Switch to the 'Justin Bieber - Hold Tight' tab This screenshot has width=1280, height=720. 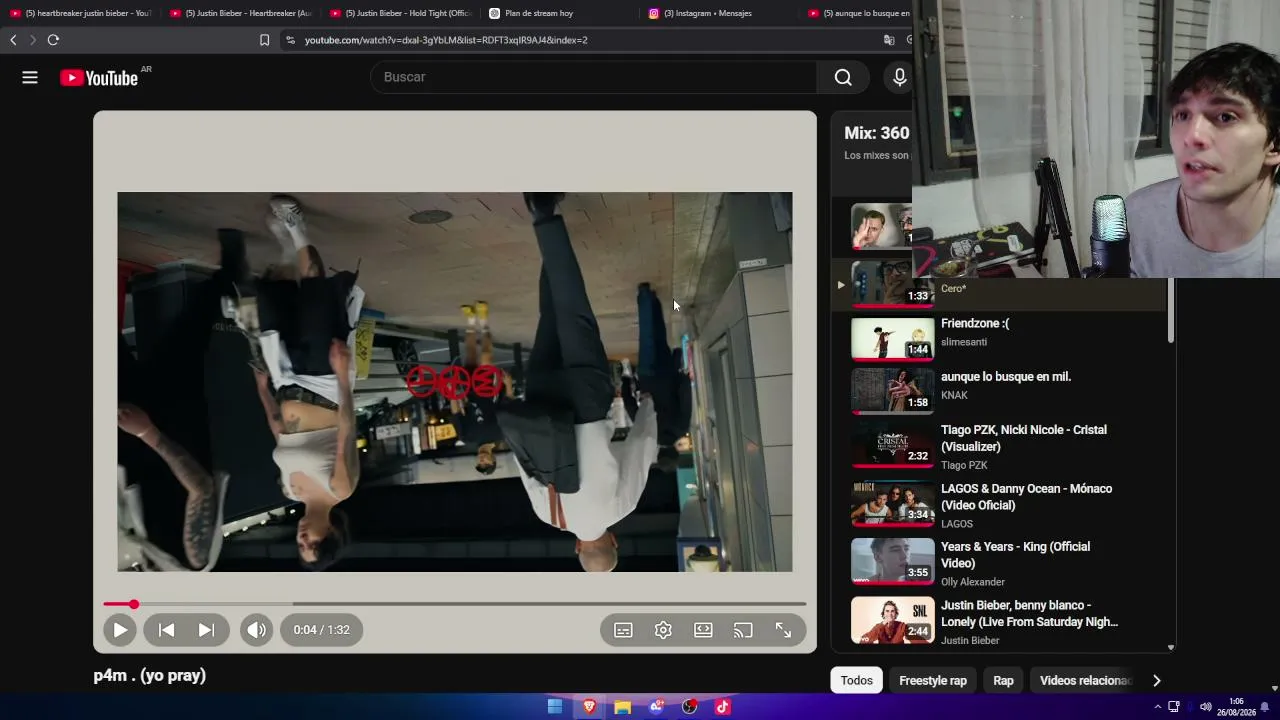(x=400, y=13)
